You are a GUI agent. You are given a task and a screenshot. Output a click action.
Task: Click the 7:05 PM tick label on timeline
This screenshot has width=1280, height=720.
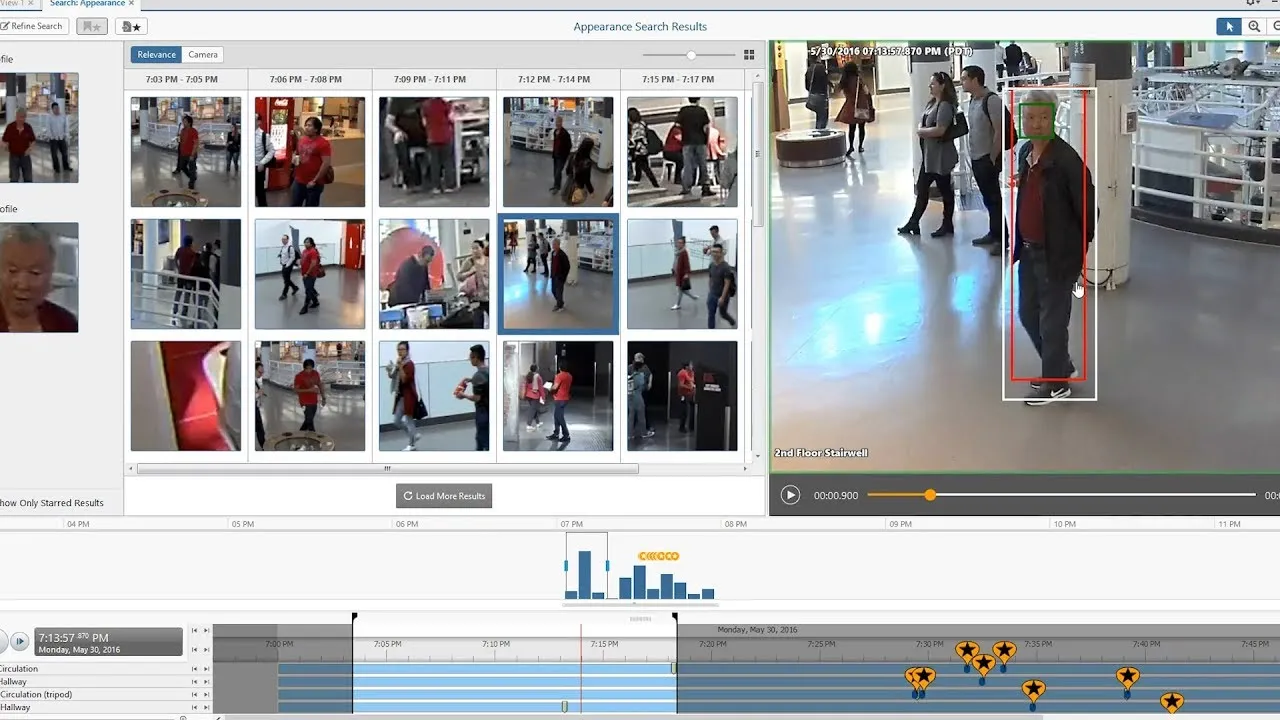387,645
